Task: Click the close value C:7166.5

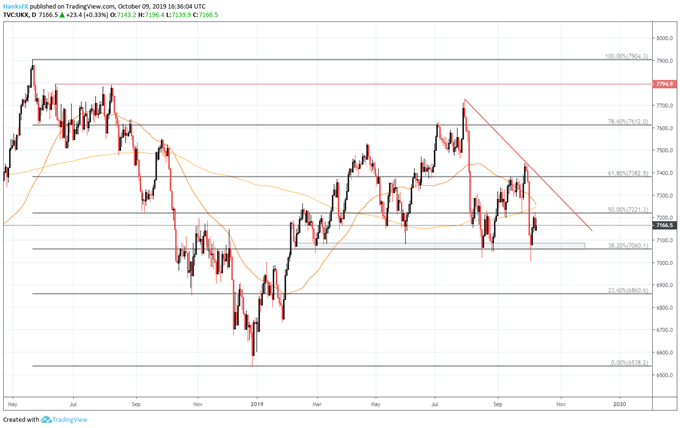Action: coord(206,15)
